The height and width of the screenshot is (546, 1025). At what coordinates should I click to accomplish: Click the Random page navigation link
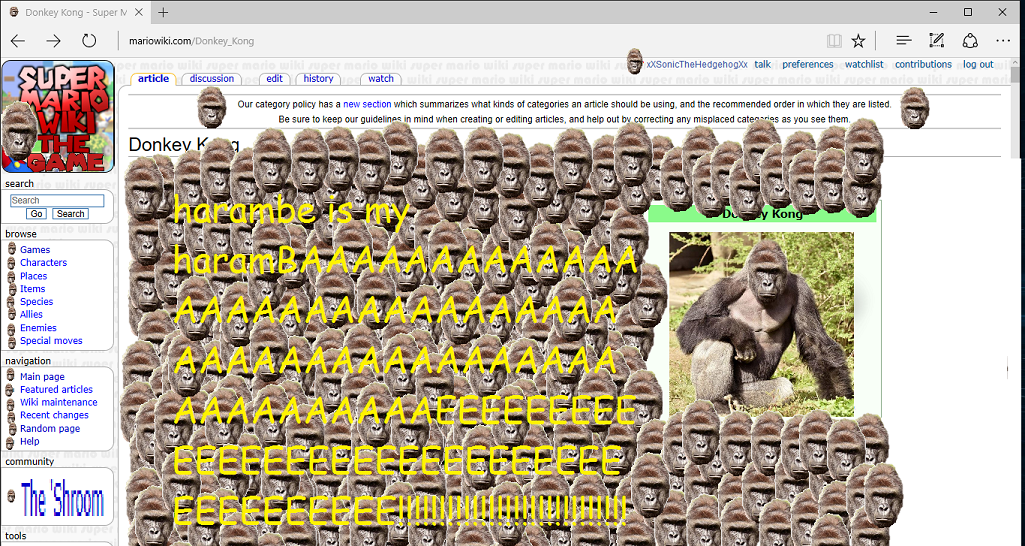(50, 428)
